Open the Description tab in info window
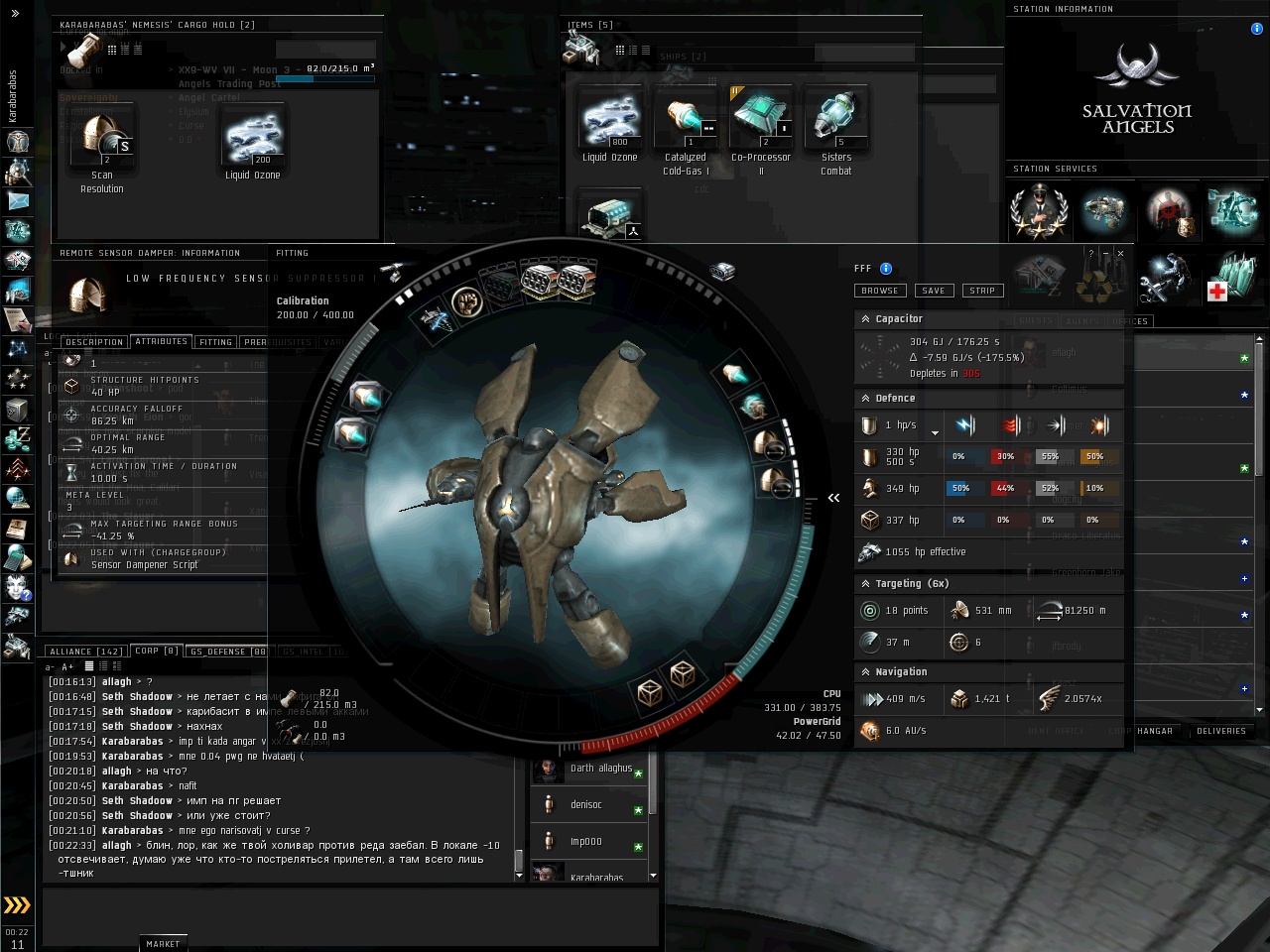1270x952 pixels. point(94,342)
